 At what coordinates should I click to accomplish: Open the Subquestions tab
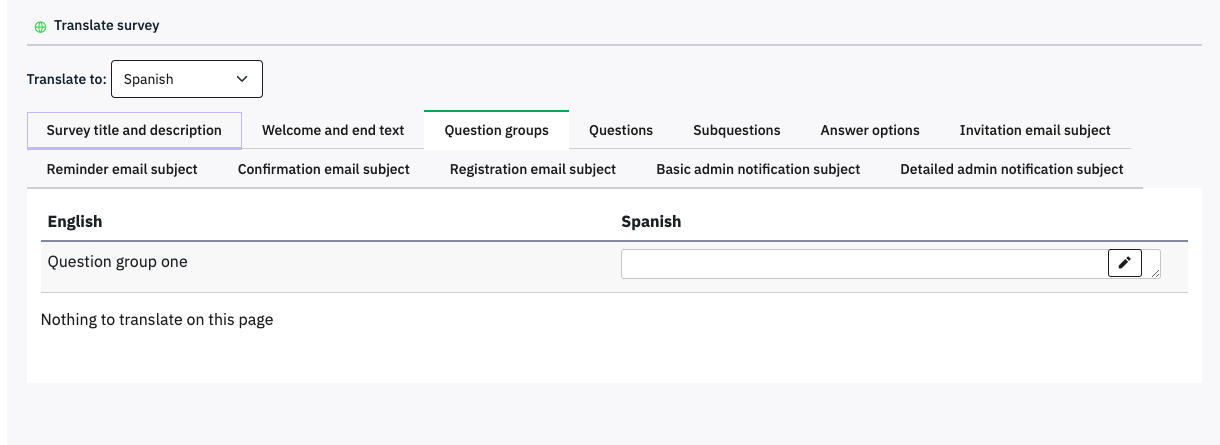[737, 130]
